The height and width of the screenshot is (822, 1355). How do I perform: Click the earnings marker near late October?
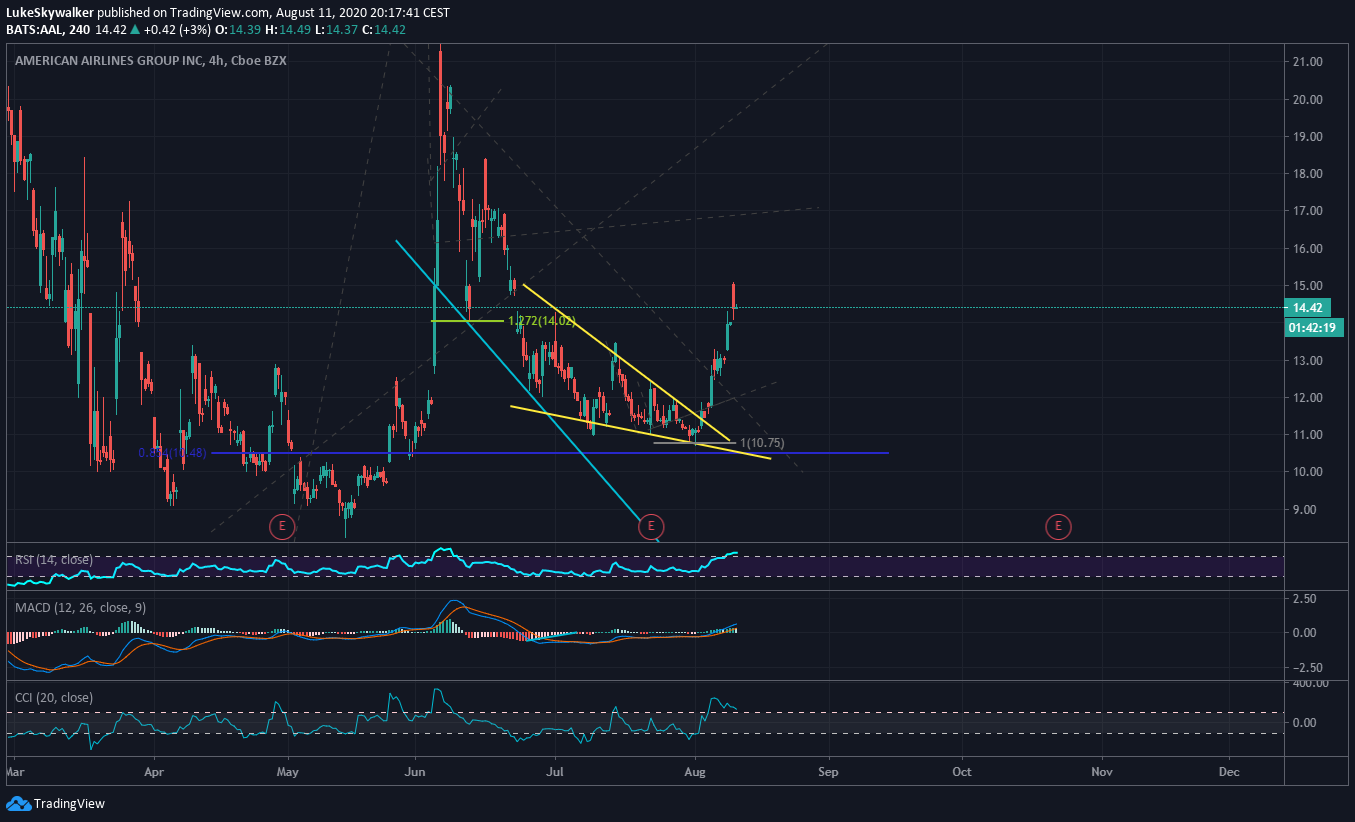pyautogui.click(x=1057, y=525)
